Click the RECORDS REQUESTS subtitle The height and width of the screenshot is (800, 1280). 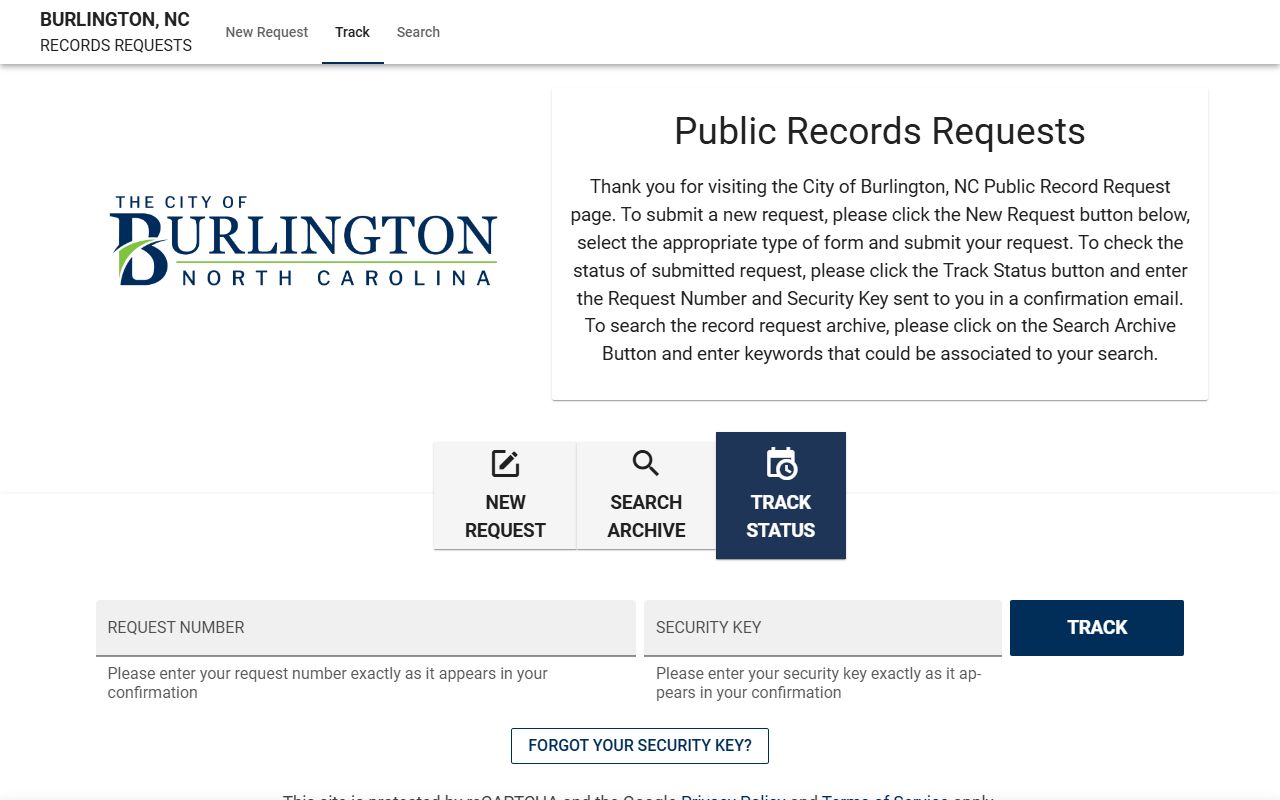pyautogui.click(x=116, y=45)
